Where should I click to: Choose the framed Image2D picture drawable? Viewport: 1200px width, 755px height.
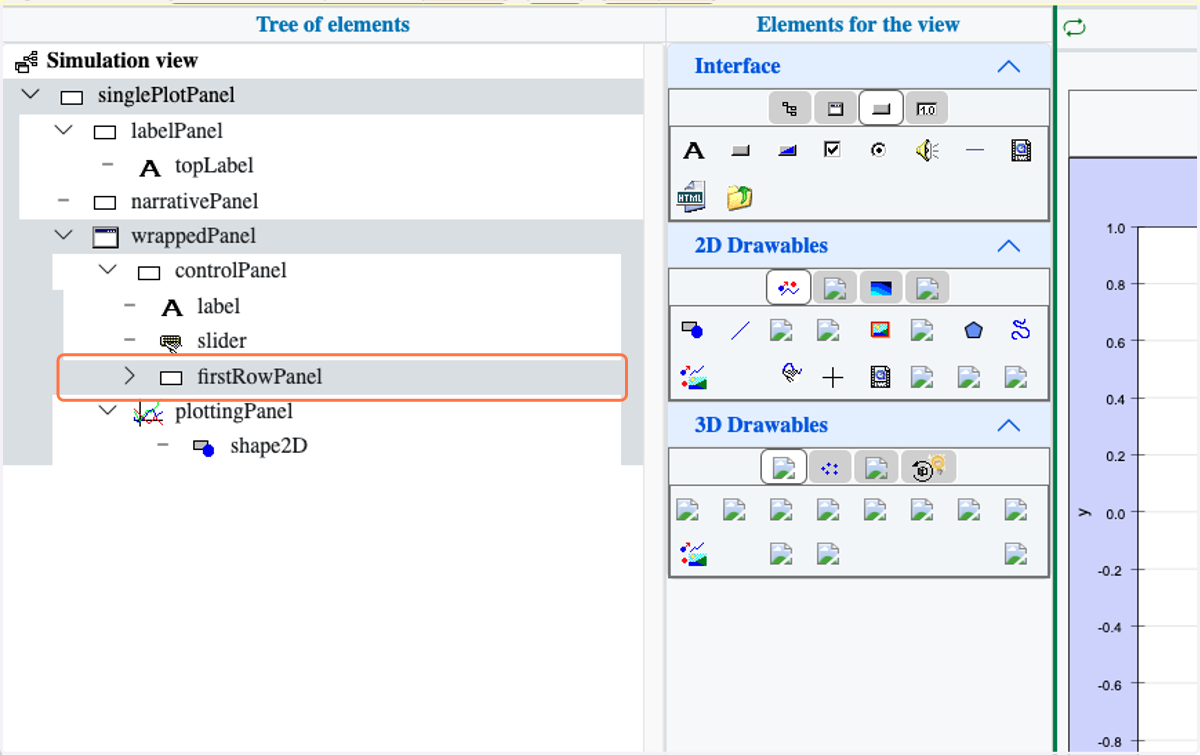coord(880,330)
